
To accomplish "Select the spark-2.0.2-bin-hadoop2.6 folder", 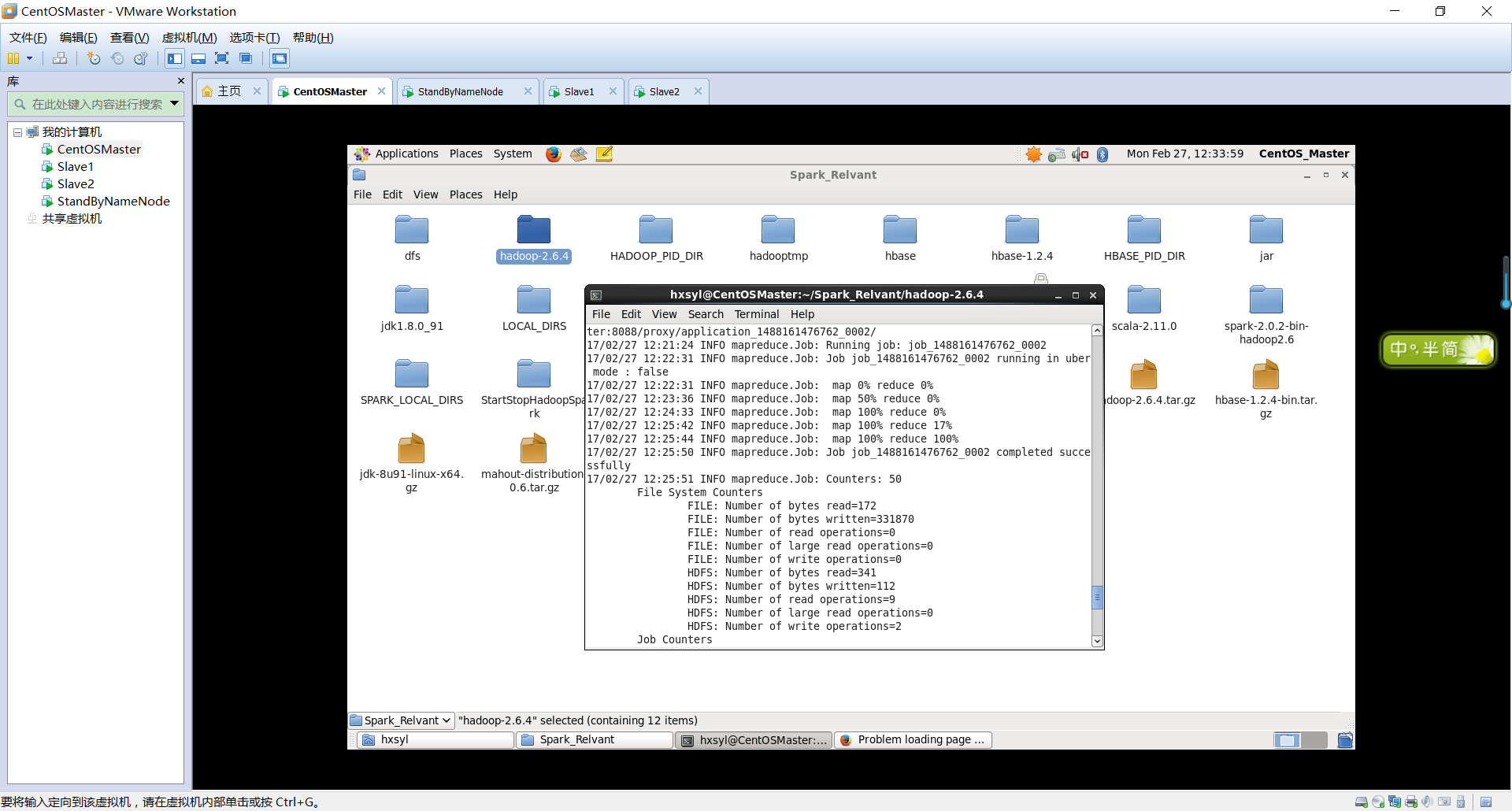I will [x=1266, y=314].
